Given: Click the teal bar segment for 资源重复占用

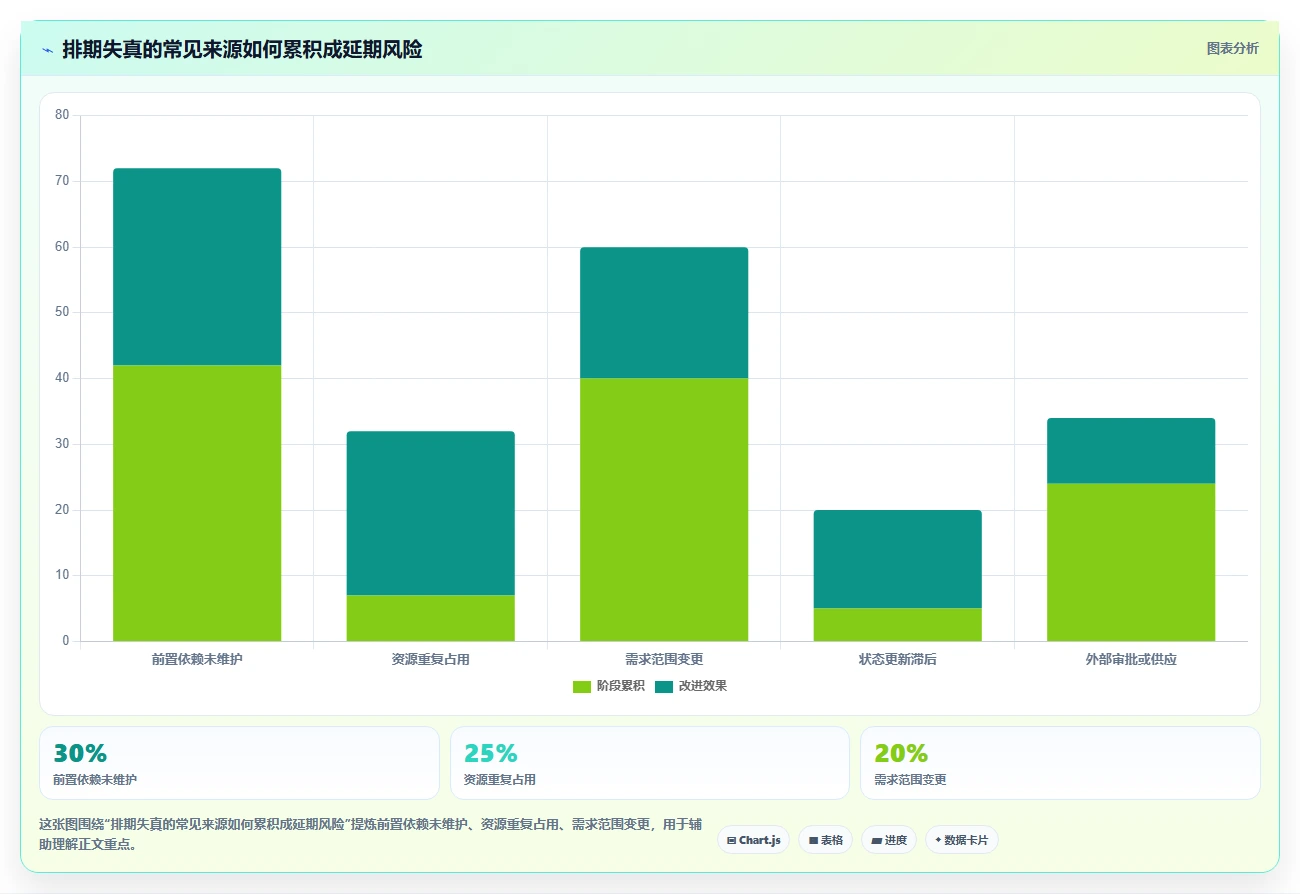Looking at the screenshot, I should point(430,513).
